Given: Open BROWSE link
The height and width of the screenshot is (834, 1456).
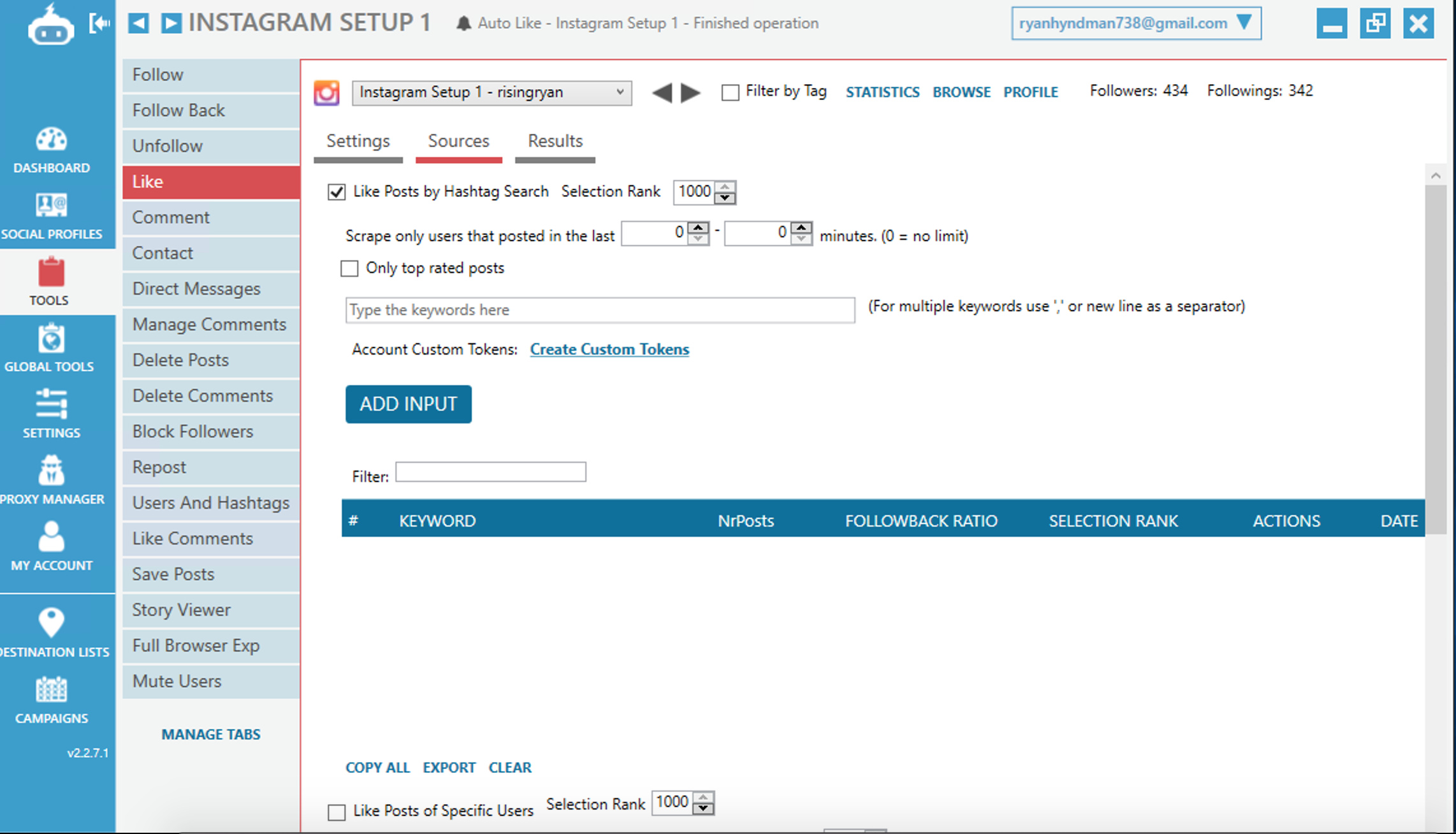Looking at the screenshot, I should 961,92.
